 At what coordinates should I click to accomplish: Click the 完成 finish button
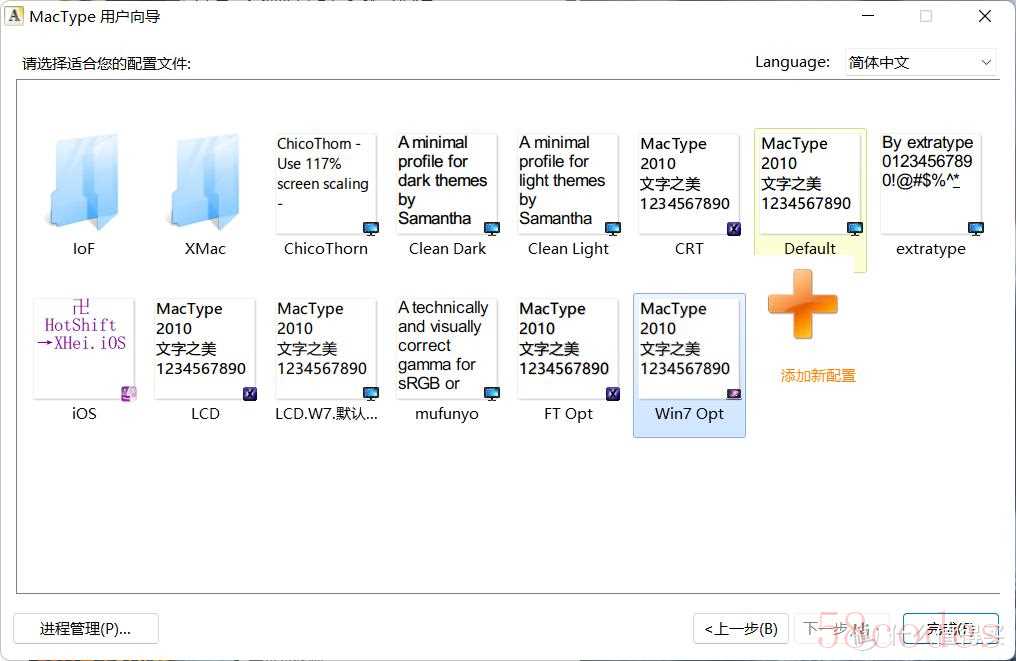tap(950, 629)
